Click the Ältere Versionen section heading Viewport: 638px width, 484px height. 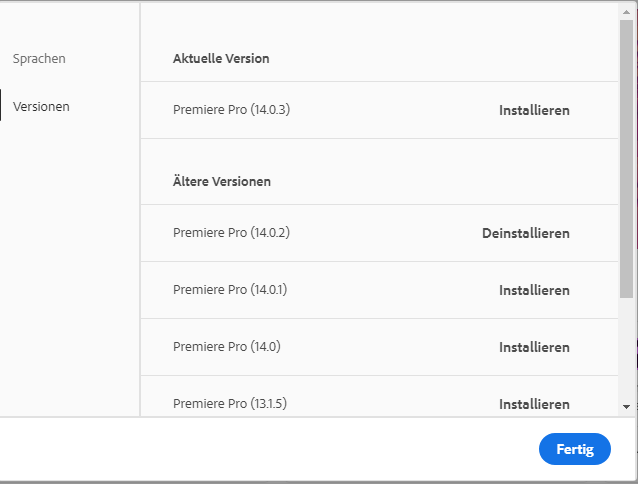[x=222, y=182]
